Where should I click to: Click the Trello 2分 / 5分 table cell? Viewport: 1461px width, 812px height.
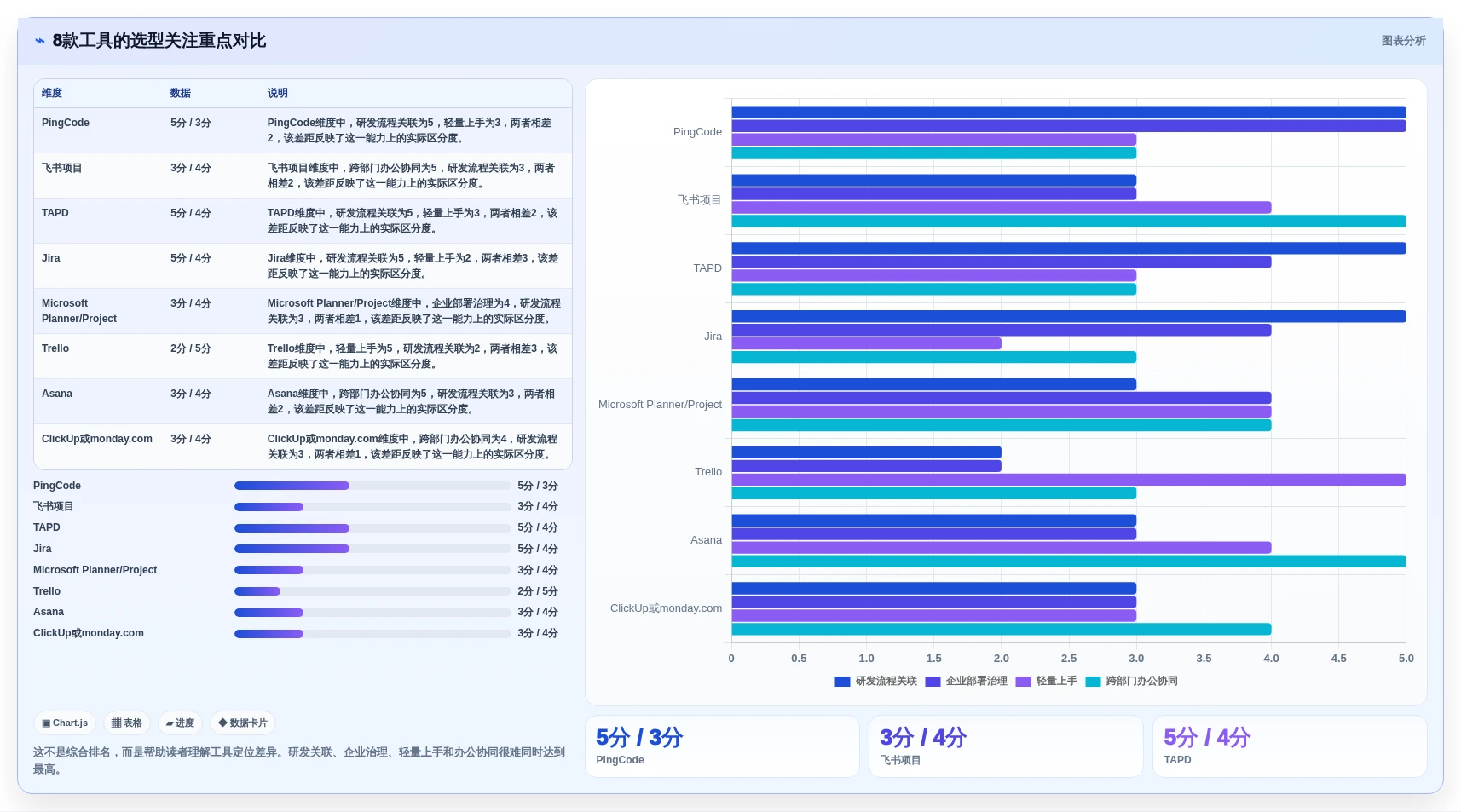[191, 348]
